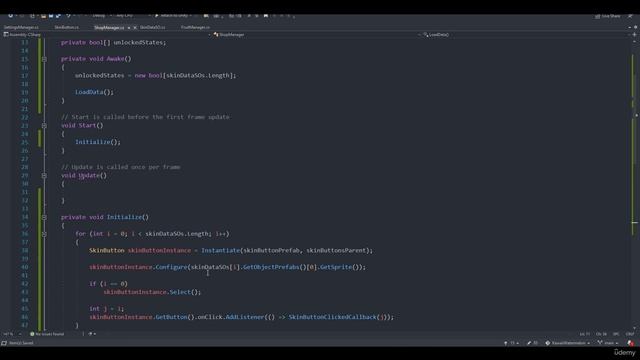Screen dimensions: 640x360
Task: Click skinButtonPrefab argument on line 38
Action: pyautogui.click(x=272, y=251)
